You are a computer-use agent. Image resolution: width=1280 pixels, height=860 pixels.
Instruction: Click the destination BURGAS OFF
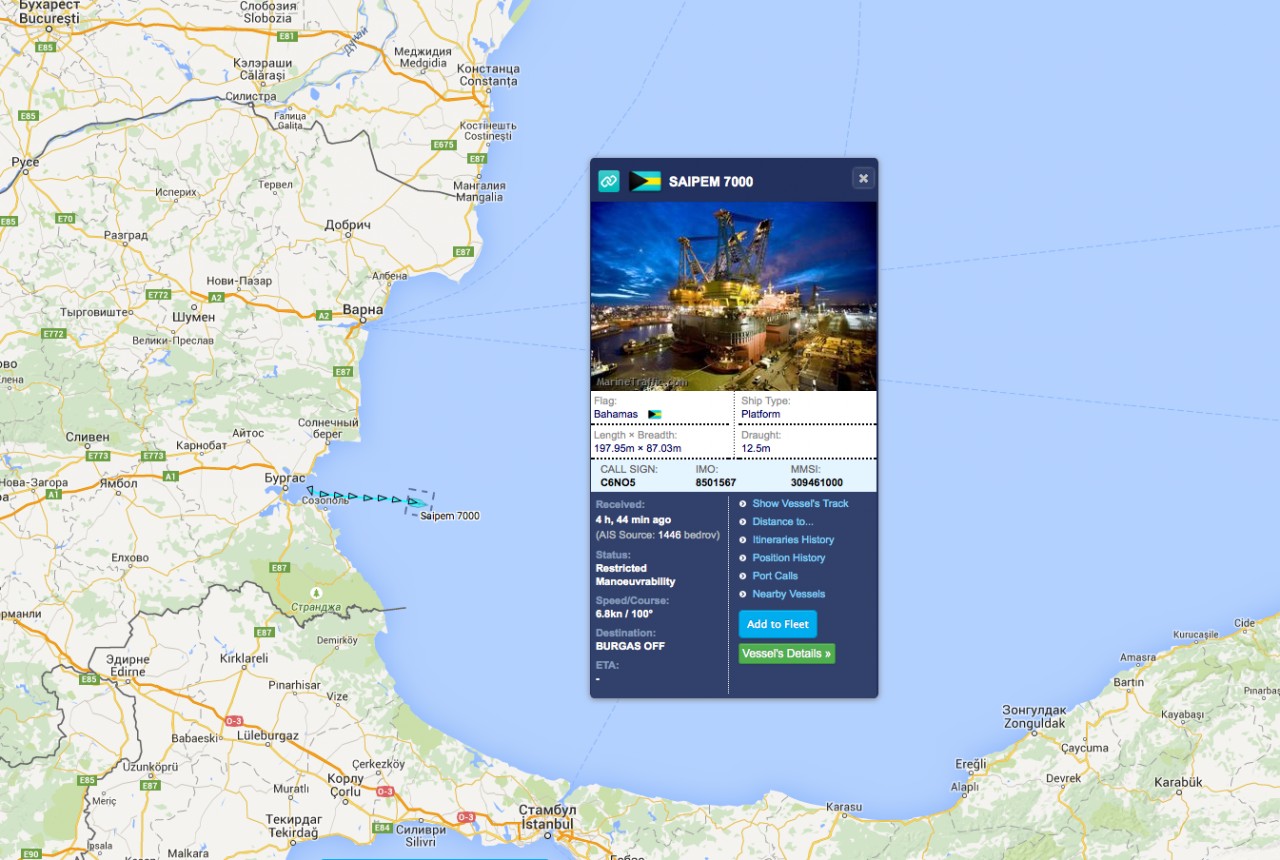coord(630,646)
